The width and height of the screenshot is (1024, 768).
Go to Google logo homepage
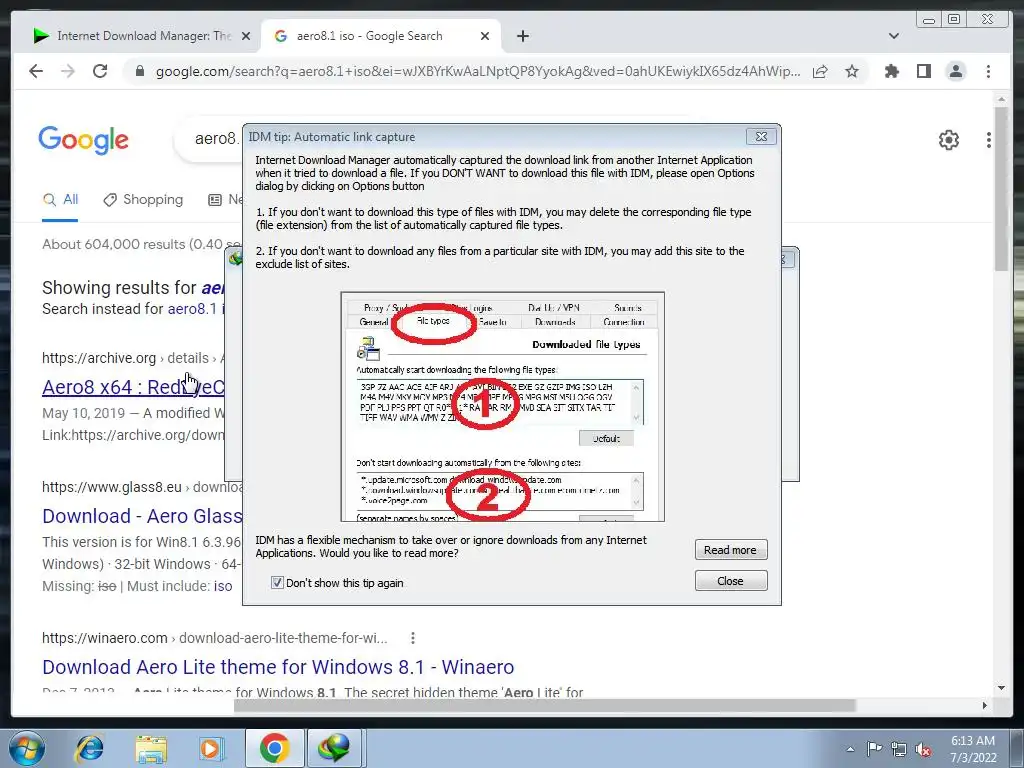(84, 140)
